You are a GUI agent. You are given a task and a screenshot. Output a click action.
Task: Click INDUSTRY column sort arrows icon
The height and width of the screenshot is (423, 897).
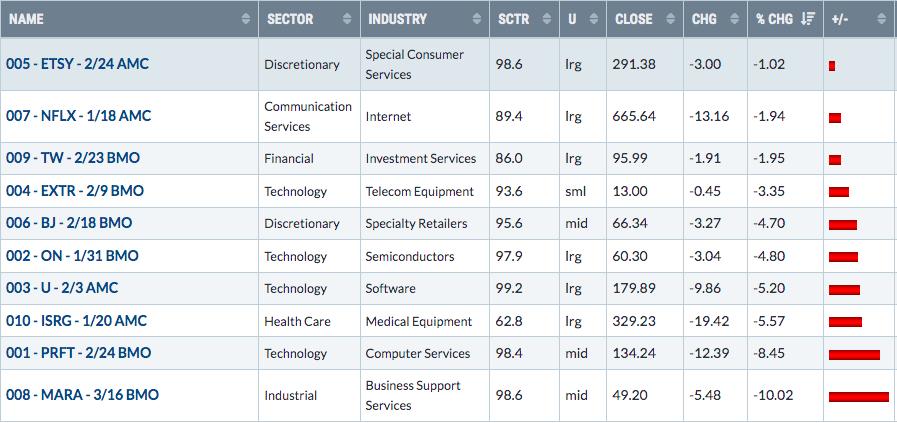(x=477, y=19)
